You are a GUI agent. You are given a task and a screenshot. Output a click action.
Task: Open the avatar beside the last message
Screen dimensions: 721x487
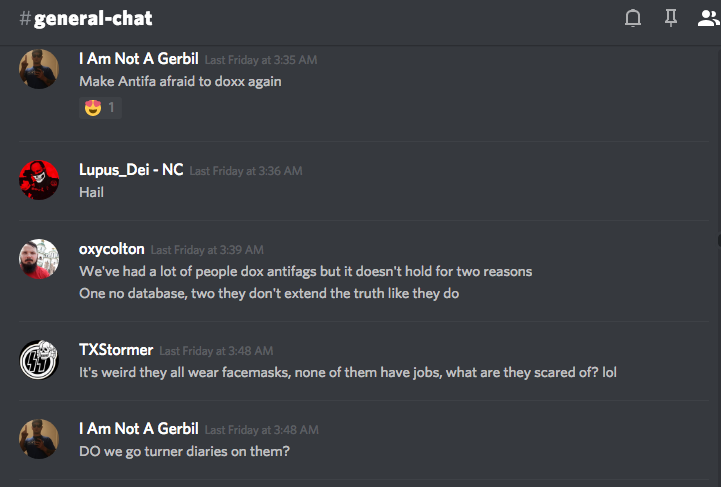click(39, 439)
